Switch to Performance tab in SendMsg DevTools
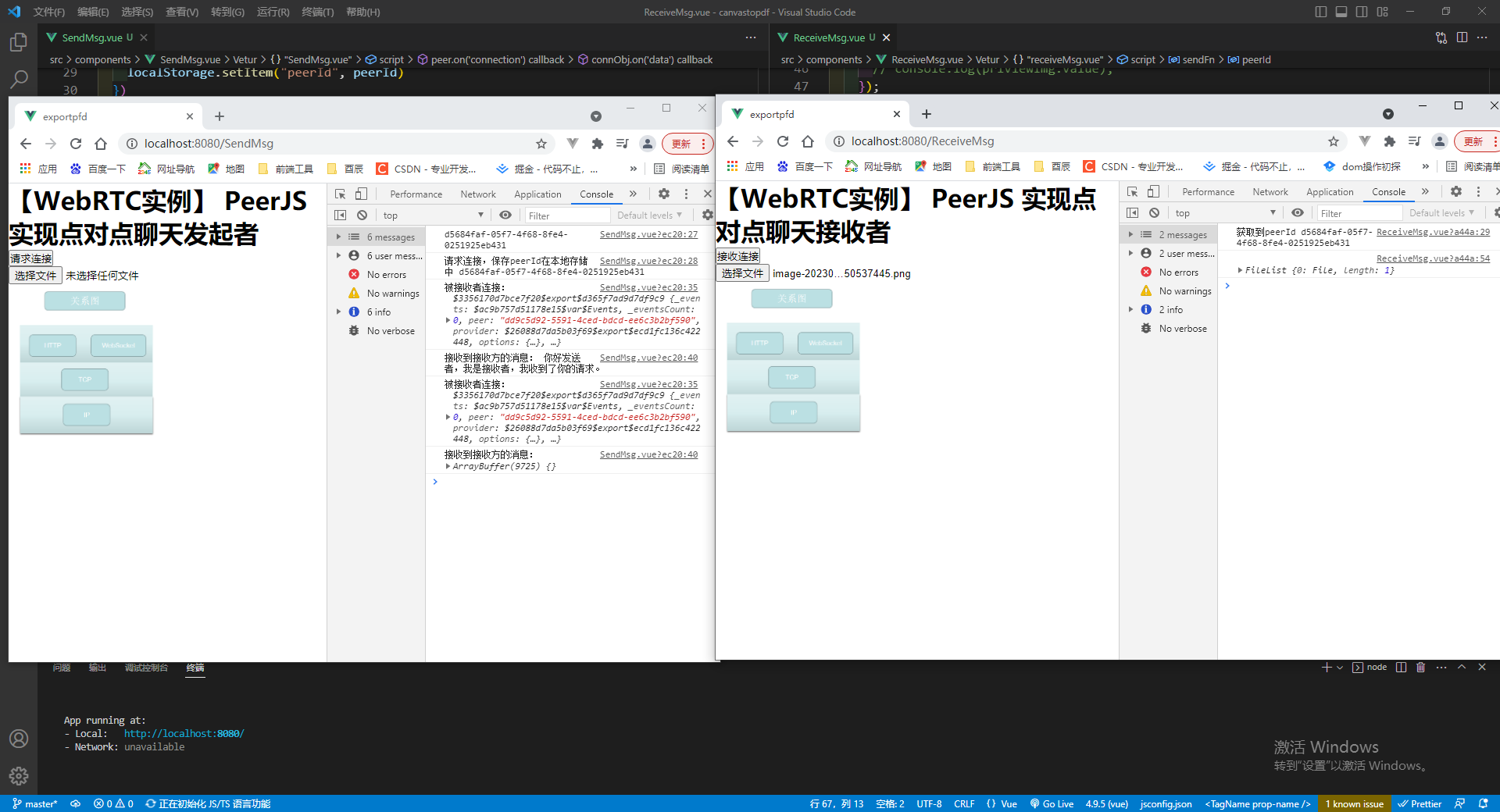Screen dimensions: 1500x812 (416, 194)
